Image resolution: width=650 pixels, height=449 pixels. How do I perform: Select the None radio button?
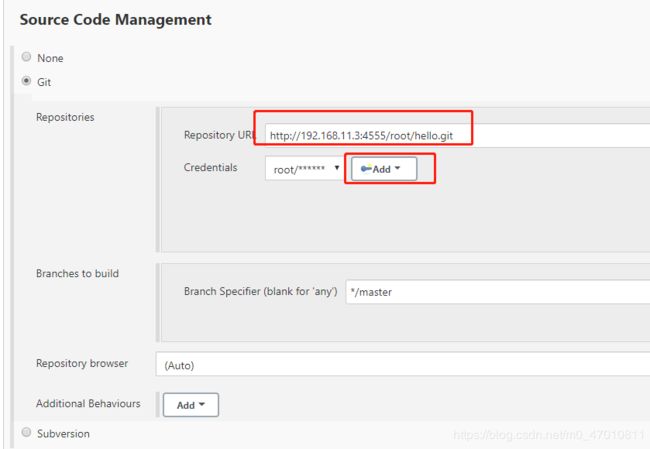[x=26, y=57]
